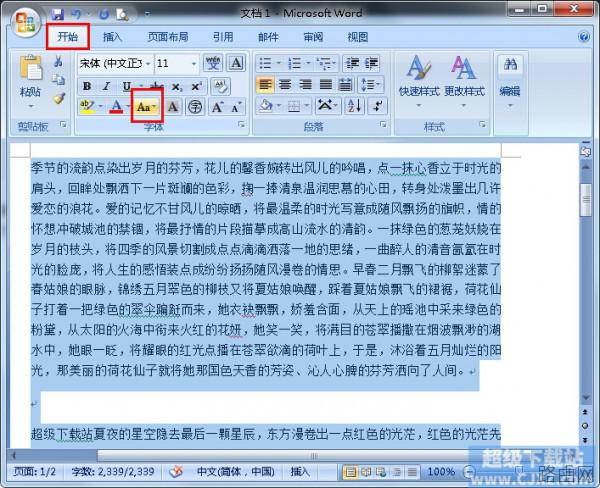
Task: Toggle bold formatting
Action: 87,86
